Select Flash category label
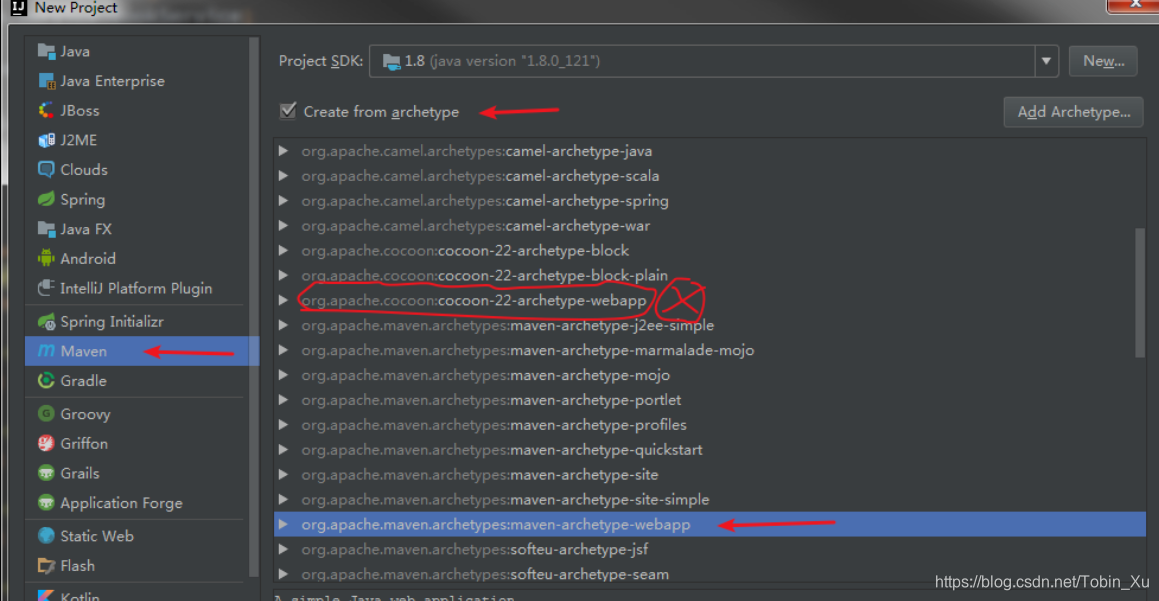1159x601 pixels. coord(78,566)
